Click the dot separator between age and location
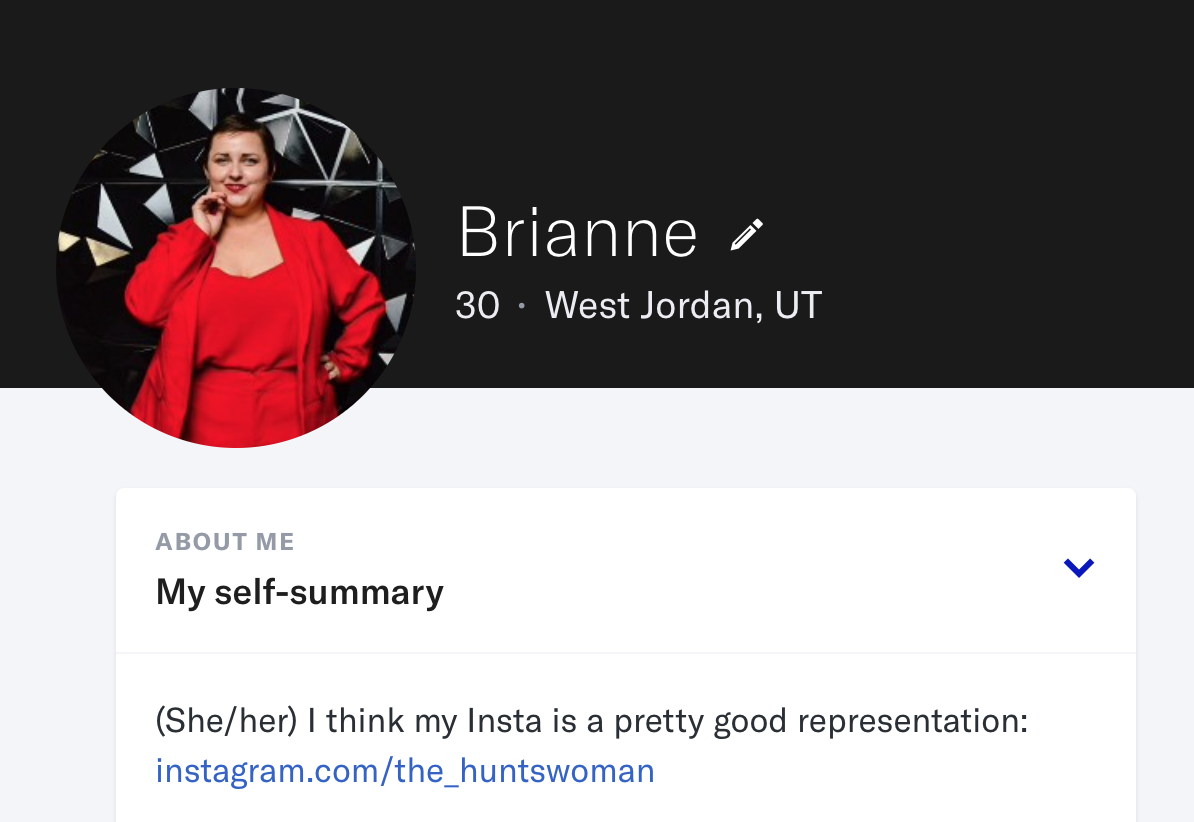1194x822 pixels. click(x=521, y=307)
